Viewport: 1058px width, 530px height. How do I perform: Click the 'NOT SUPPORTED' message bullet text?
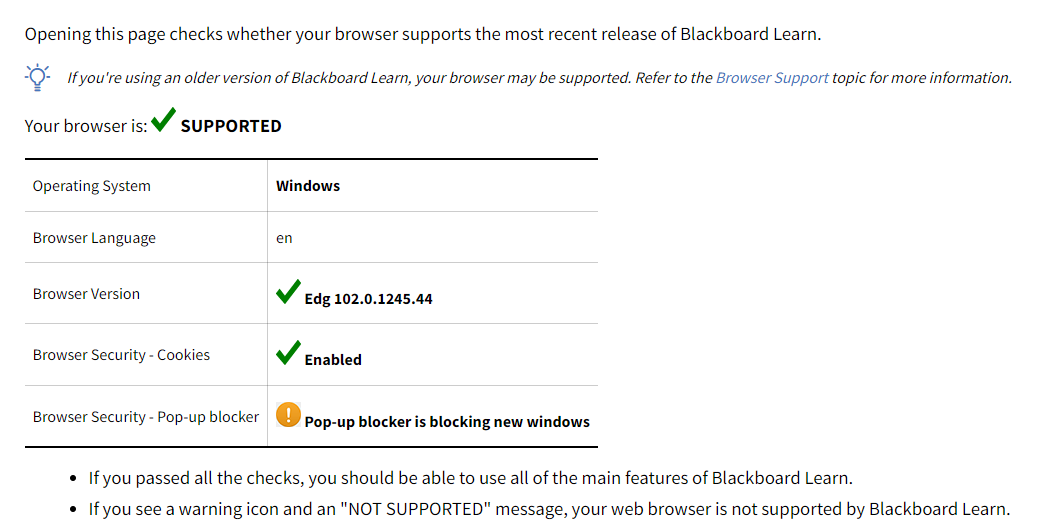[549, 509]
